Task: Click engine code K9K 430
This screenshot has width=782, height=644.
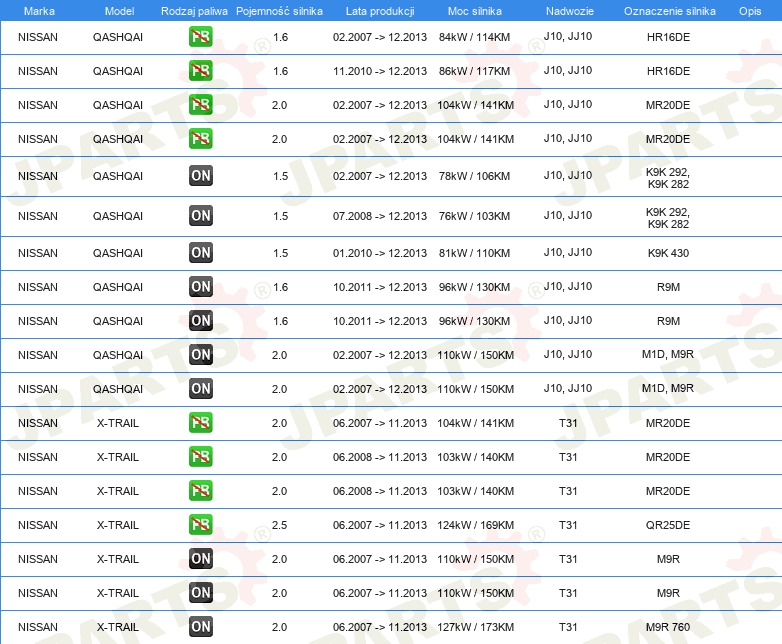Action: (x=668, y=253)
